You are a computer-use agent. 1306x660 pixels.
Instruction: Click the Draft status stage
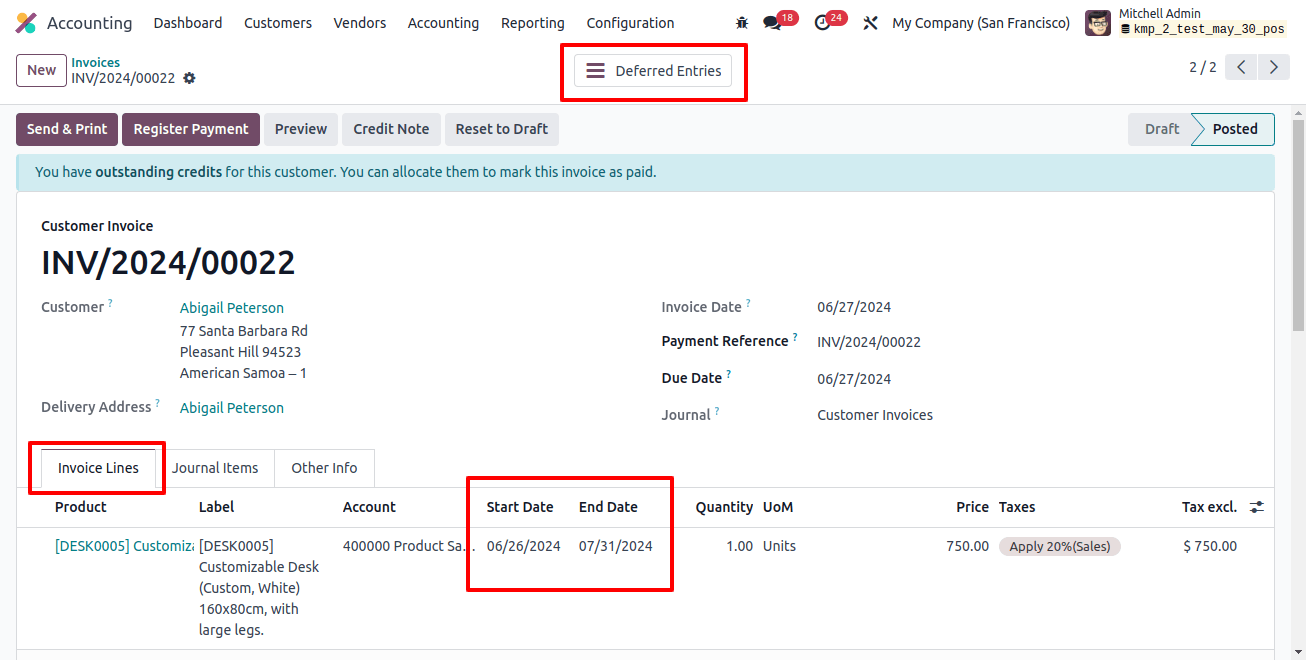(1162, 129)
